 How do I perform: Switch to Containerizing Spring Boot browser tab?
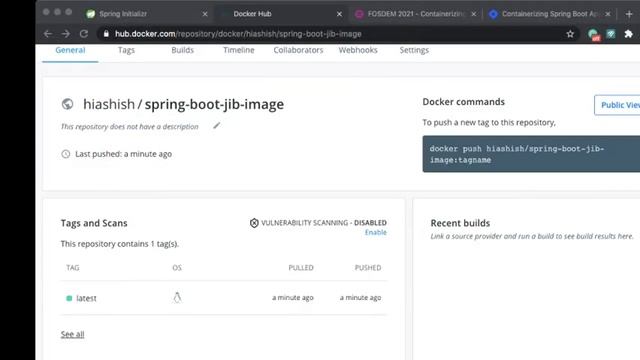(x=550, y=14)
